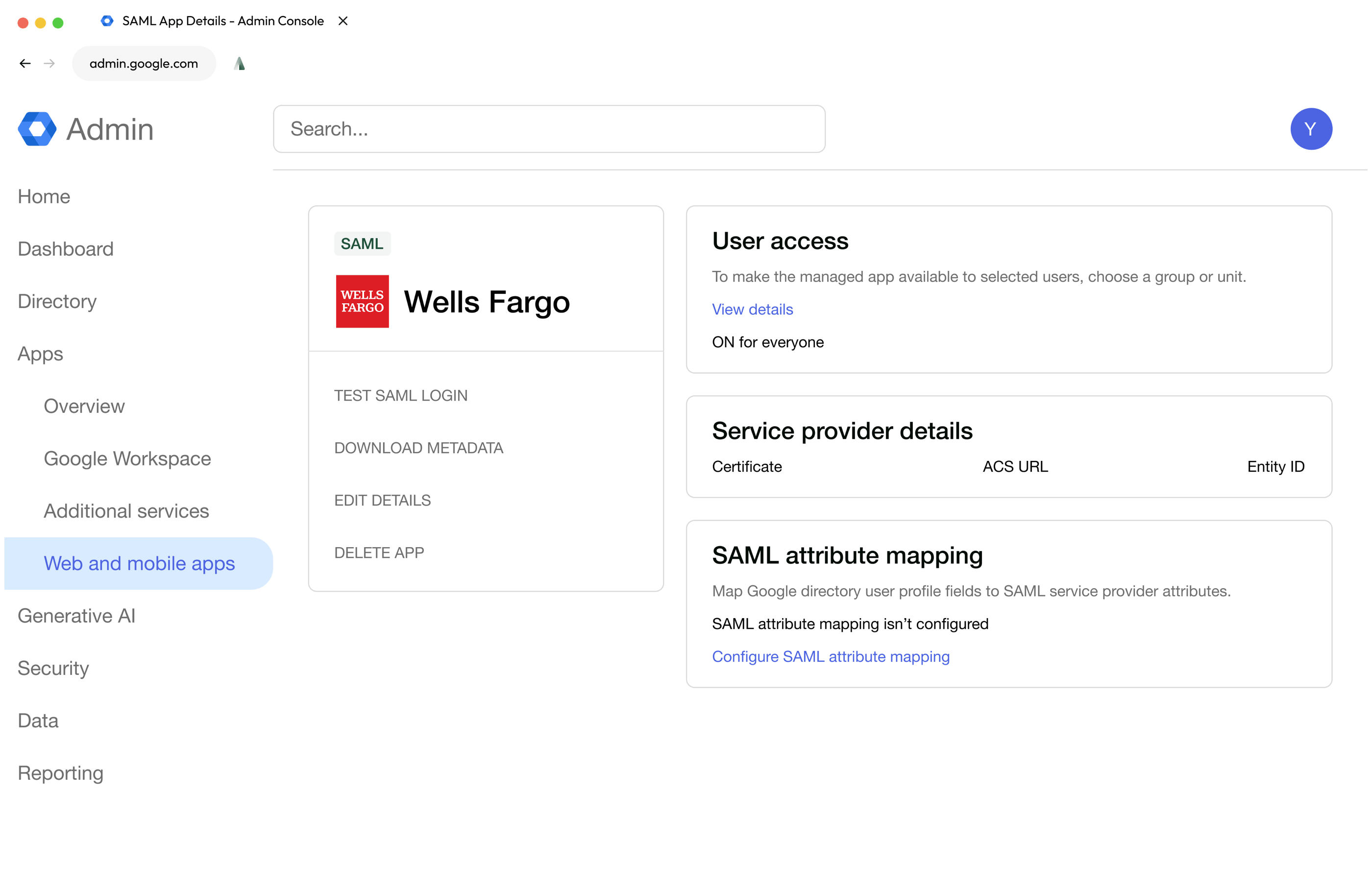Collapse the Apps sidebar section

[40, 354]
